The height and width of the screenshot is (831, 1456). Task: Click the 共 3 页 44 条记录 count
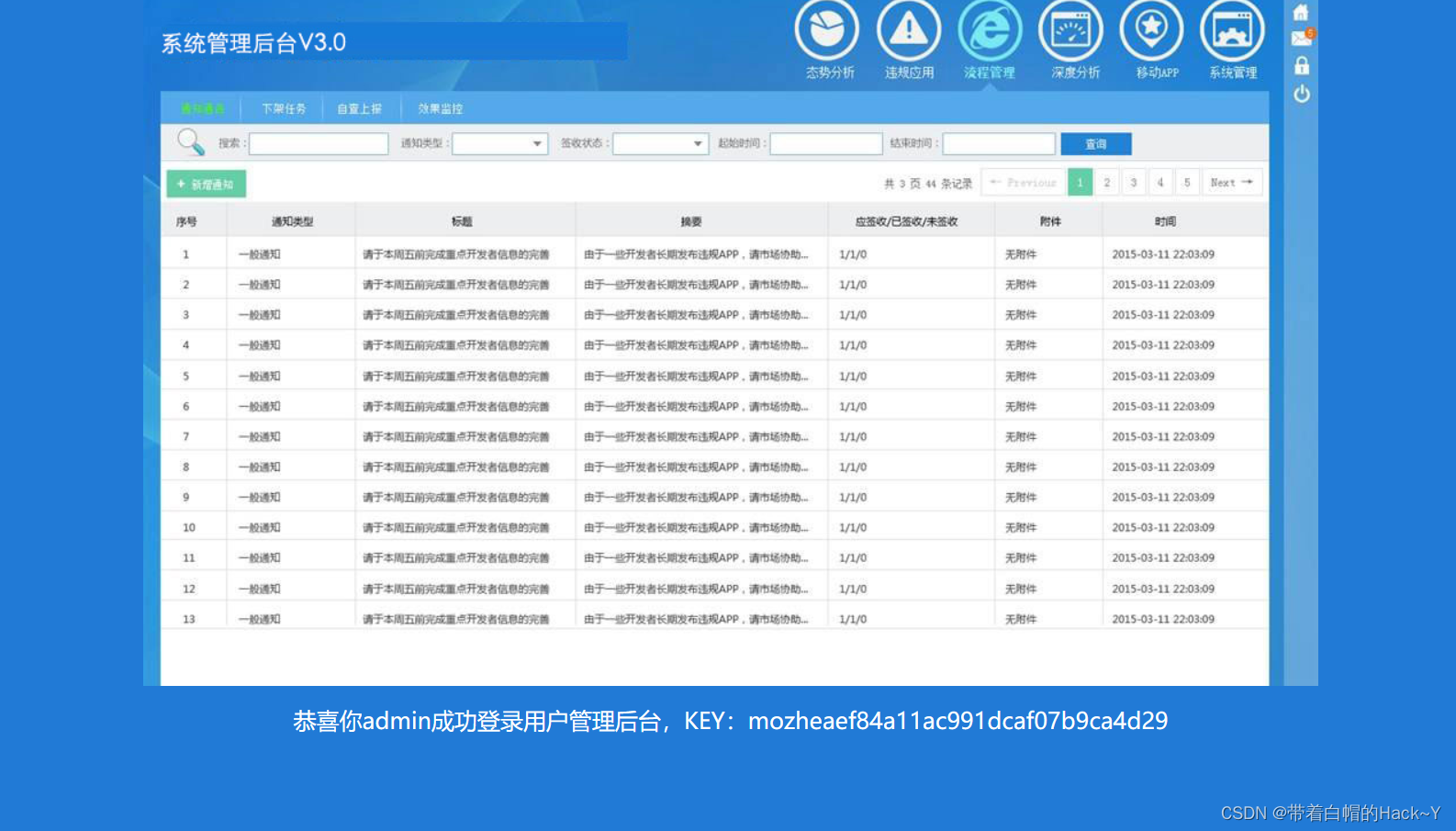tap(928, 184)
